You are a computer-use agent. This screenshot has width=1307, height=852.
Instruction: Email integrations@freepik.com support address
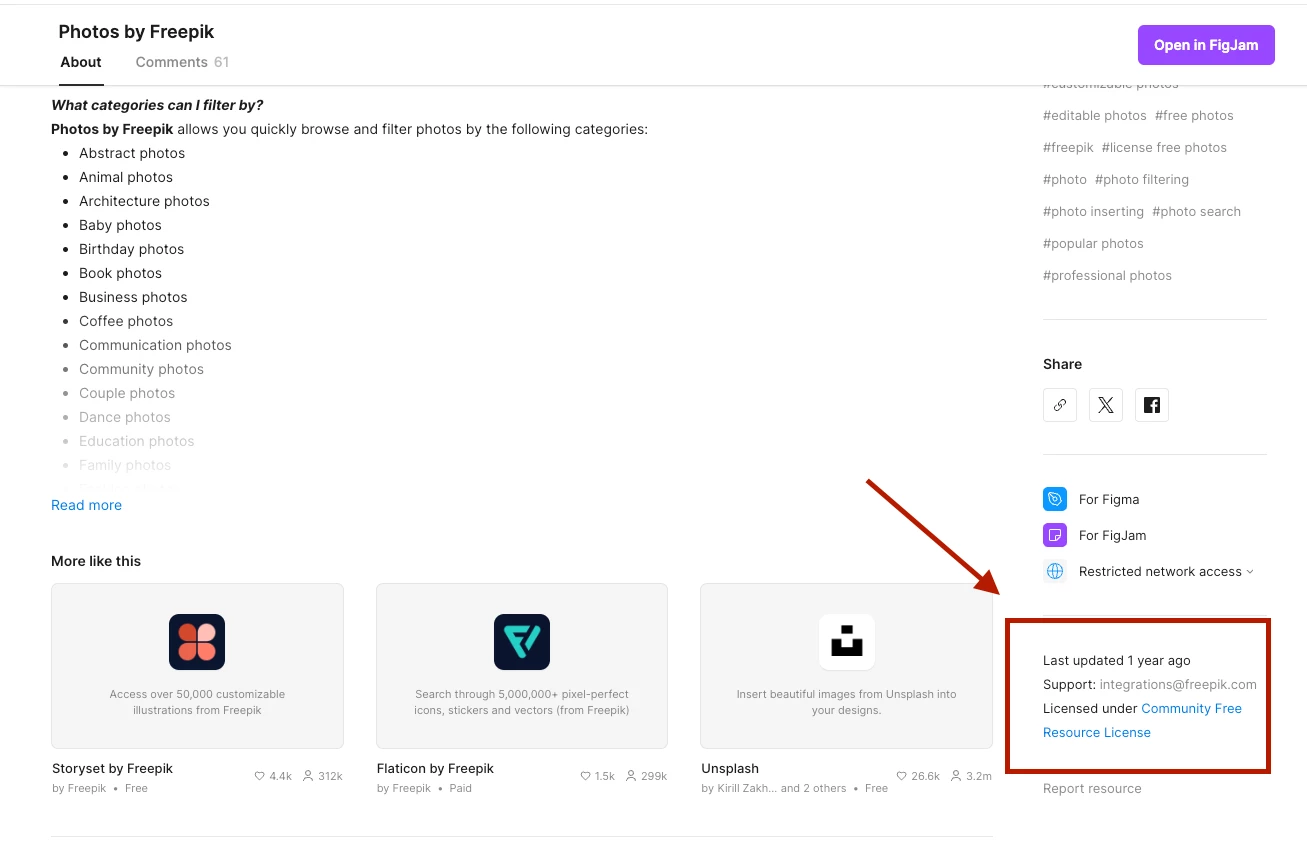tap(1178, 685)
